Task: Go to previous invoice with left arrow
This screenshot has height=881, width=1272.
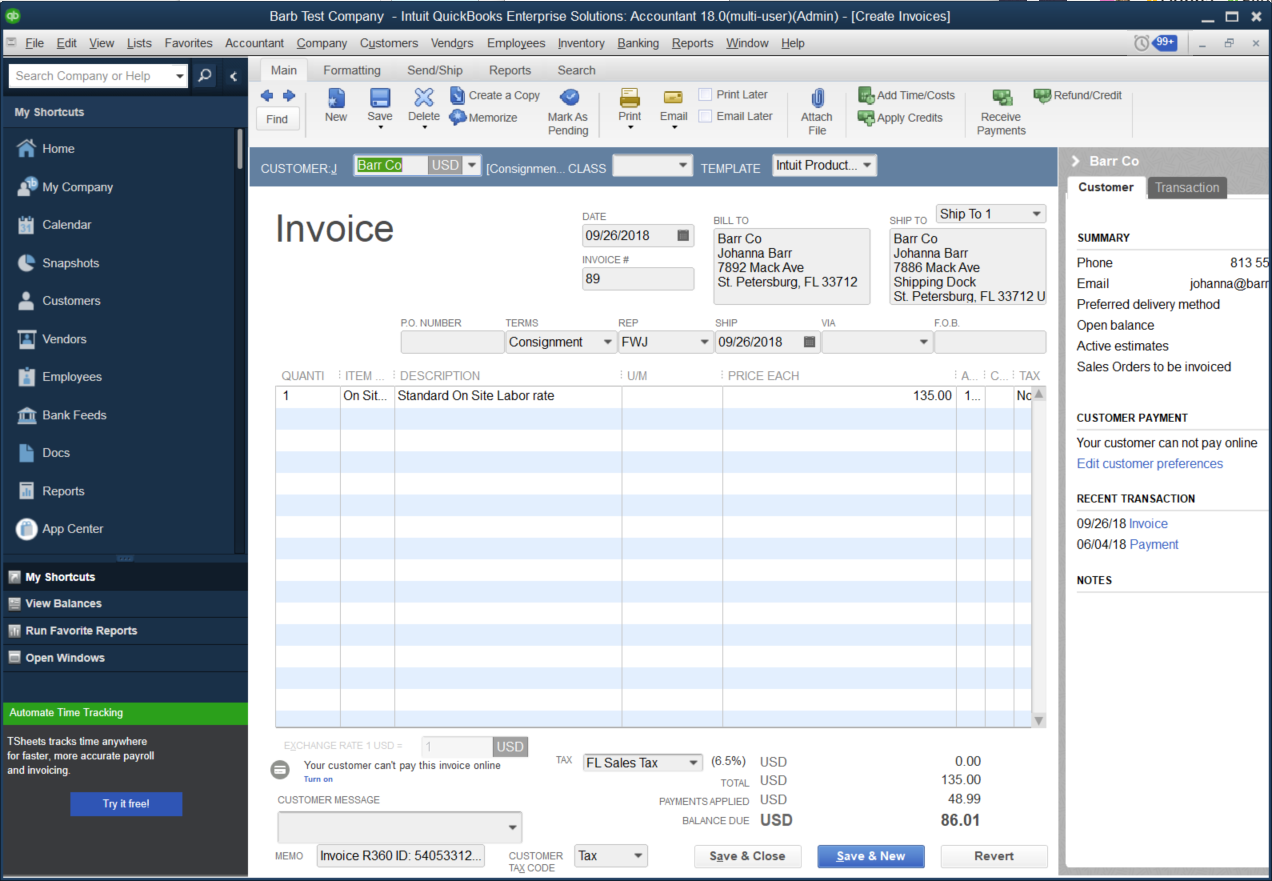Action: pos(266,96)
